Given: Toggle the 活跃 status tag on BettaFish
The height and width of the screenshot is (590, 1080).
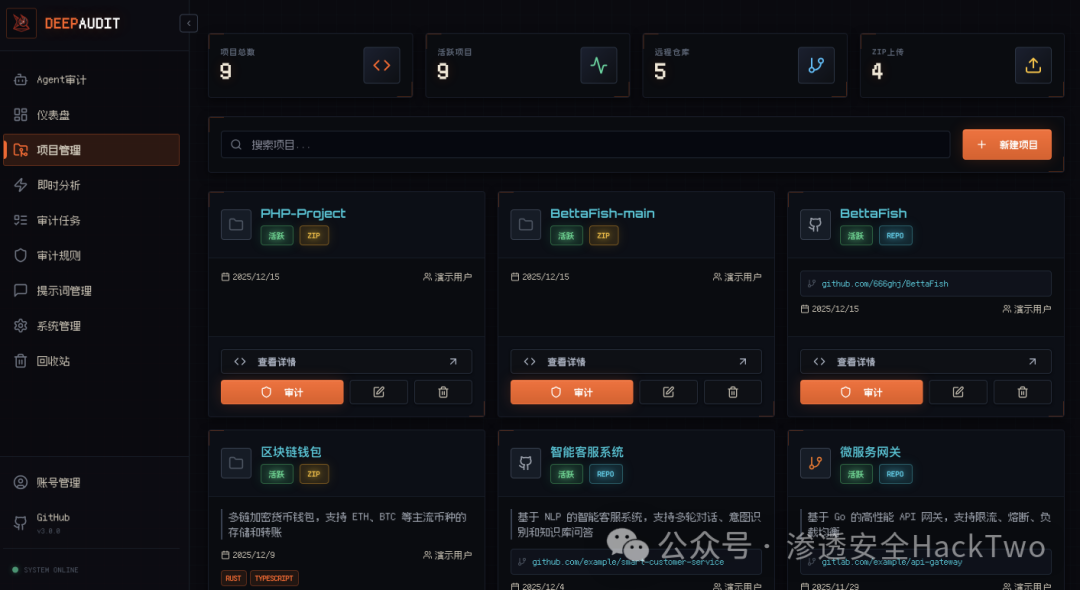Looking at the screenshot, I should tap(855, 235).
